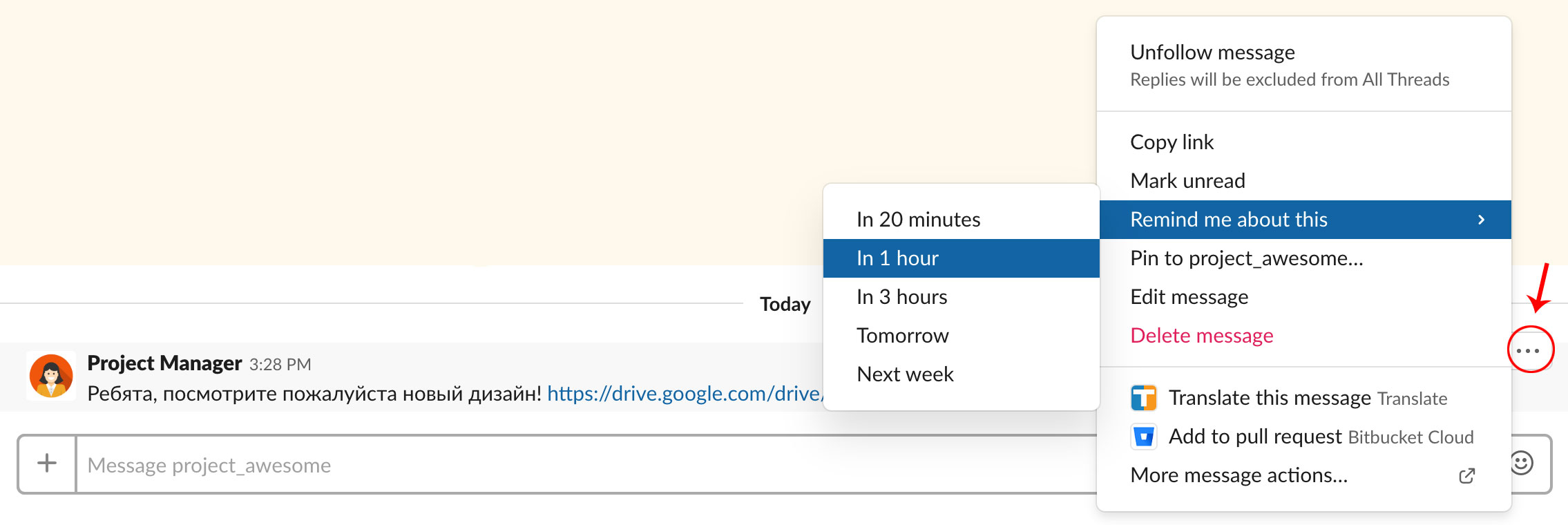
Task: Click the Project Manager avatar
Action: [x=51, y=376]
